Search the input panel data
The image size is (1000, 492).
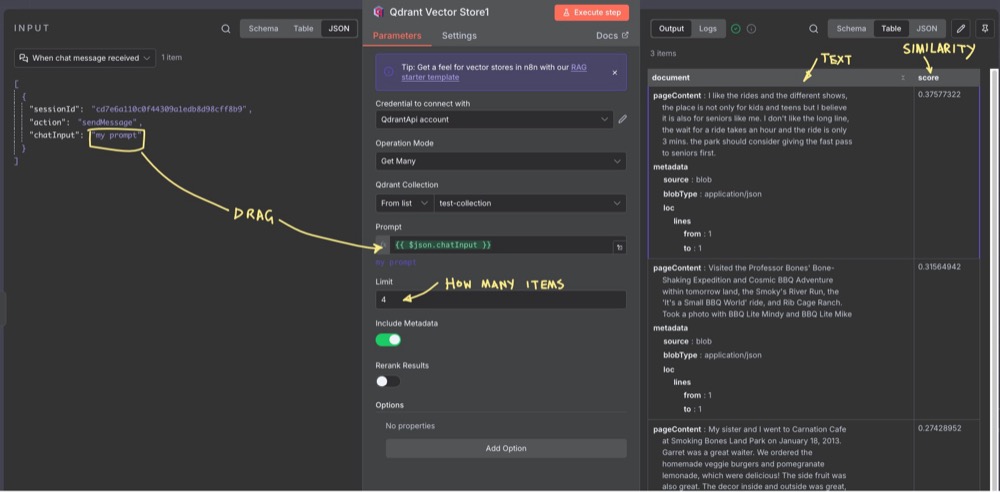coord(226,29)
